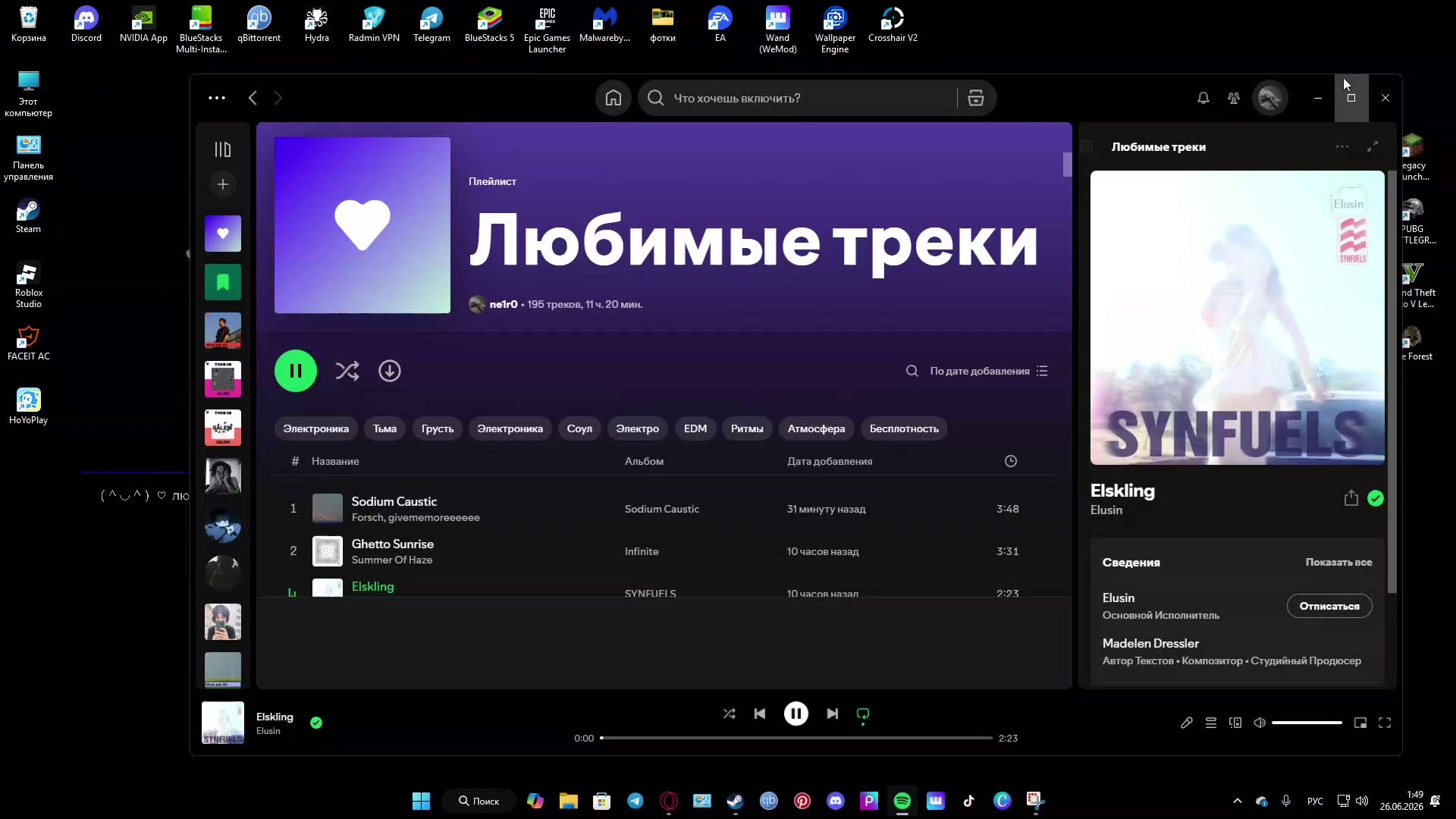
Task: Toggle the repeat button in the player
Action: click(863, 714)
